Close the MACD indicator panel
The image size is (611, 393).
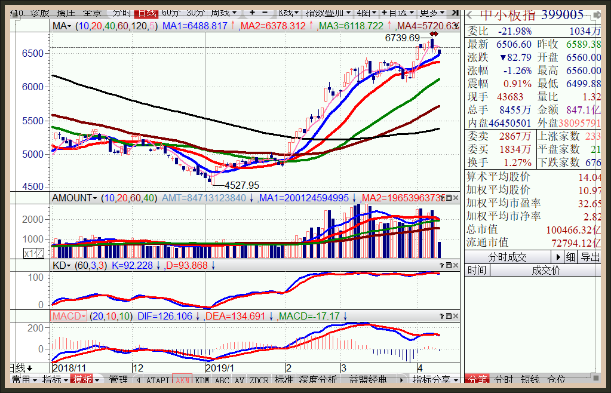click(x=456, y=316)
